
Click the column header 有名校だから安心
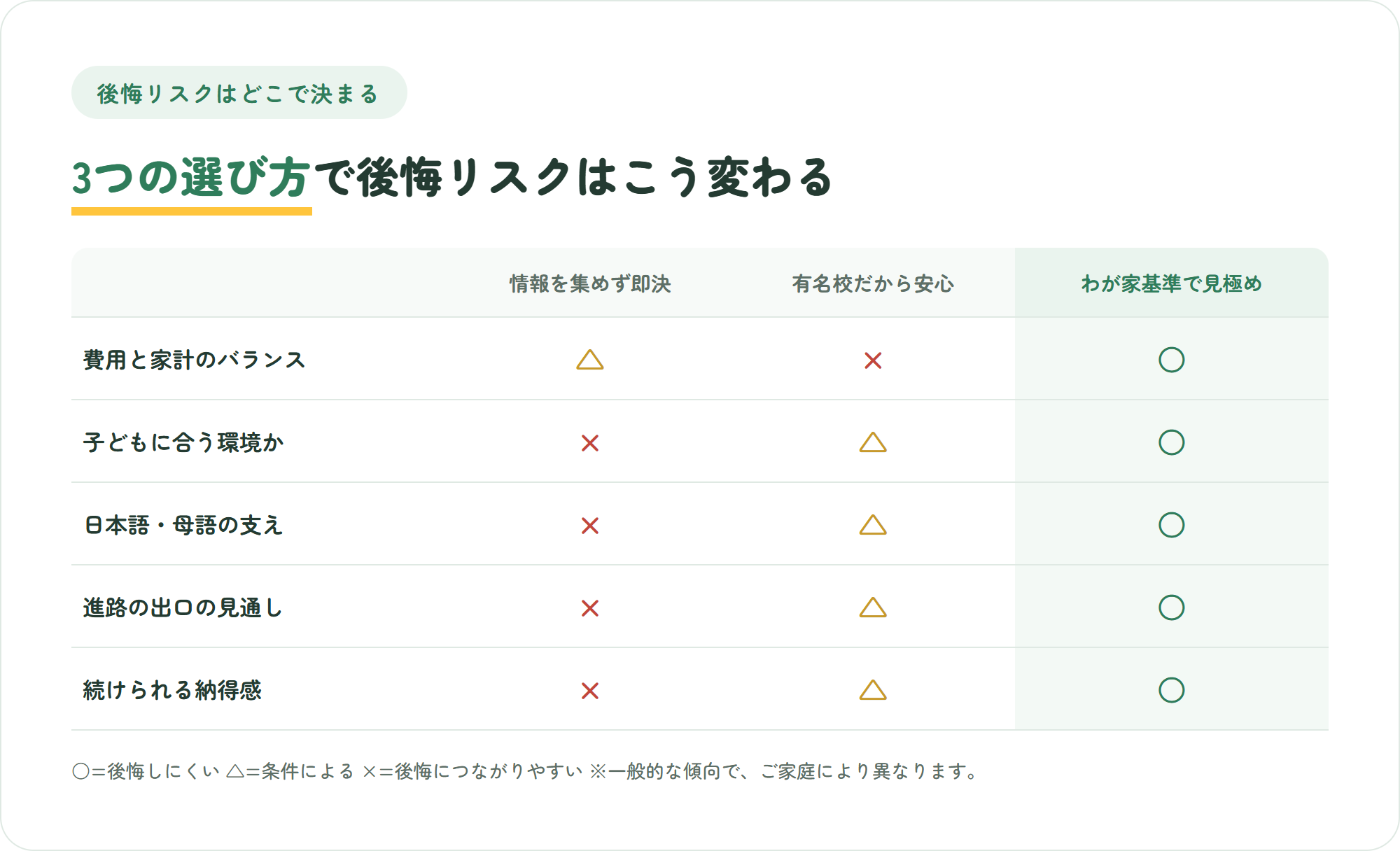tap(873, 283)
